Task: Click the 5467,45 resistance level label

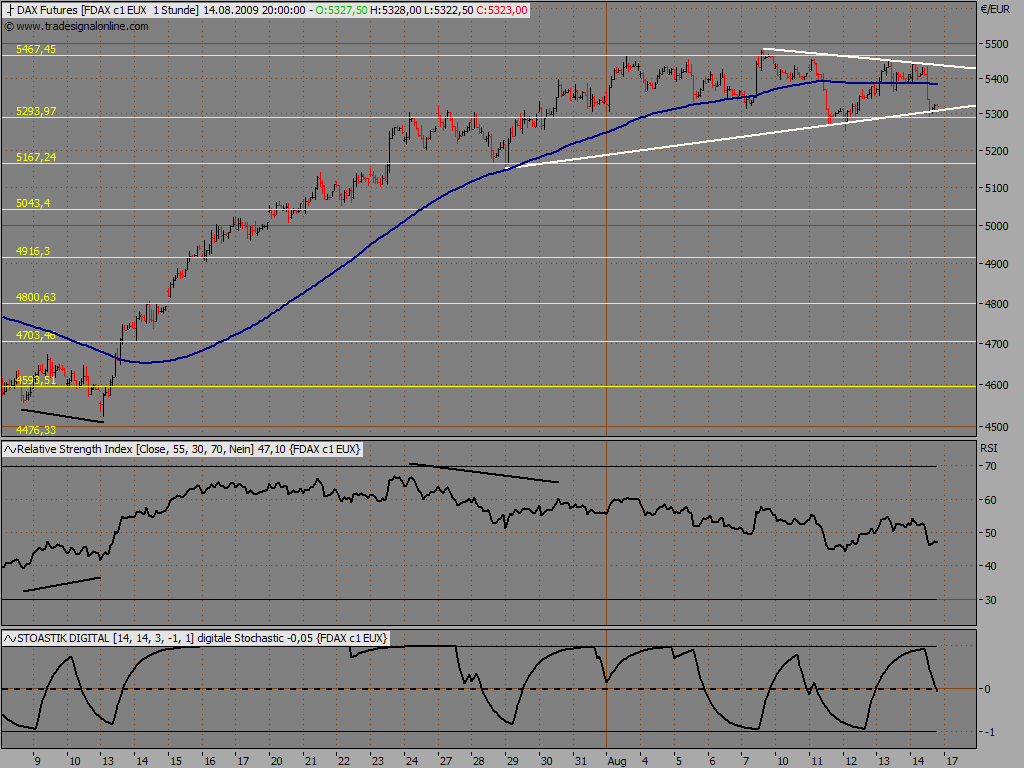Action: point(36,50)
